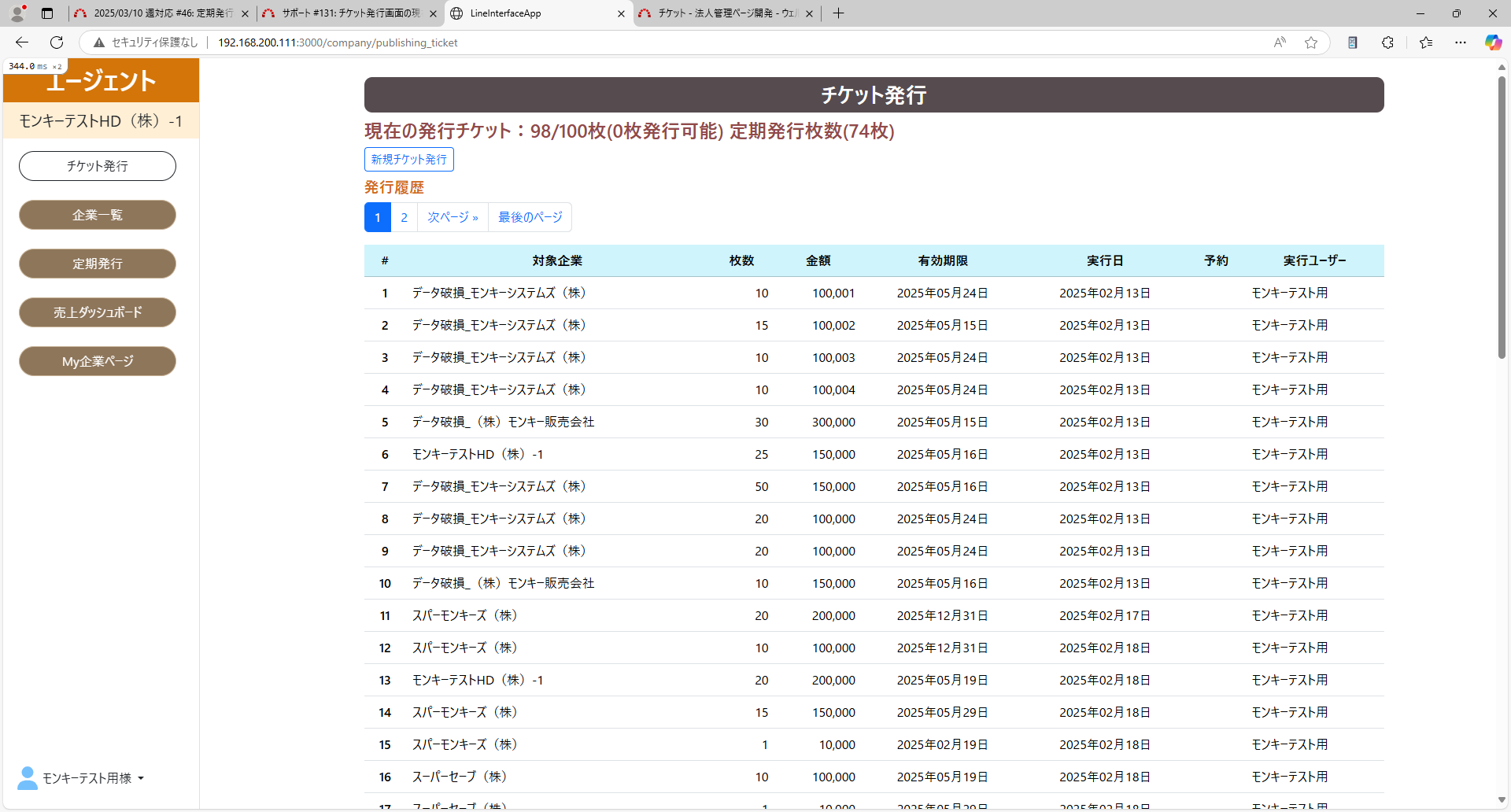The image size is (1511, 812).
Task: Click the 次ページ » link
Action: point(453,217)
